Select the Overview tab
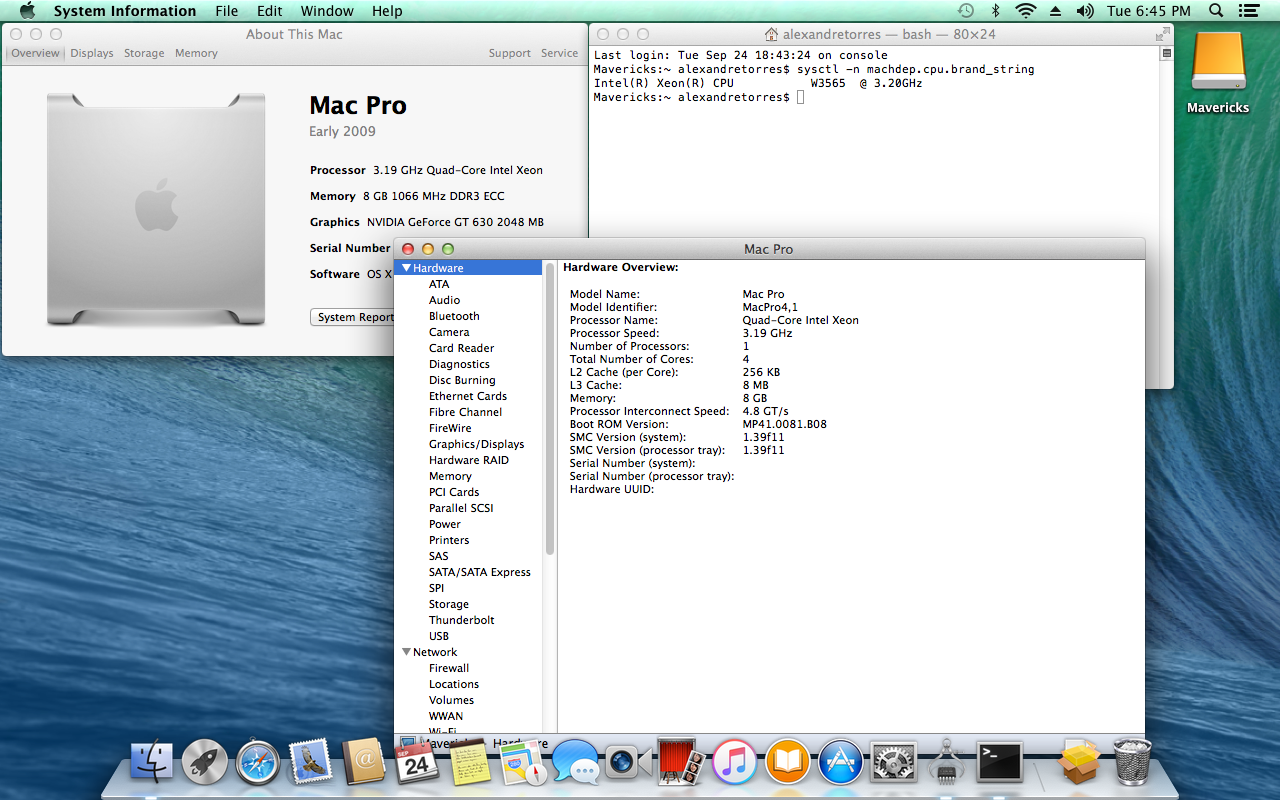Viewport: 1280px width, 800px height. [x=35, y=53]
